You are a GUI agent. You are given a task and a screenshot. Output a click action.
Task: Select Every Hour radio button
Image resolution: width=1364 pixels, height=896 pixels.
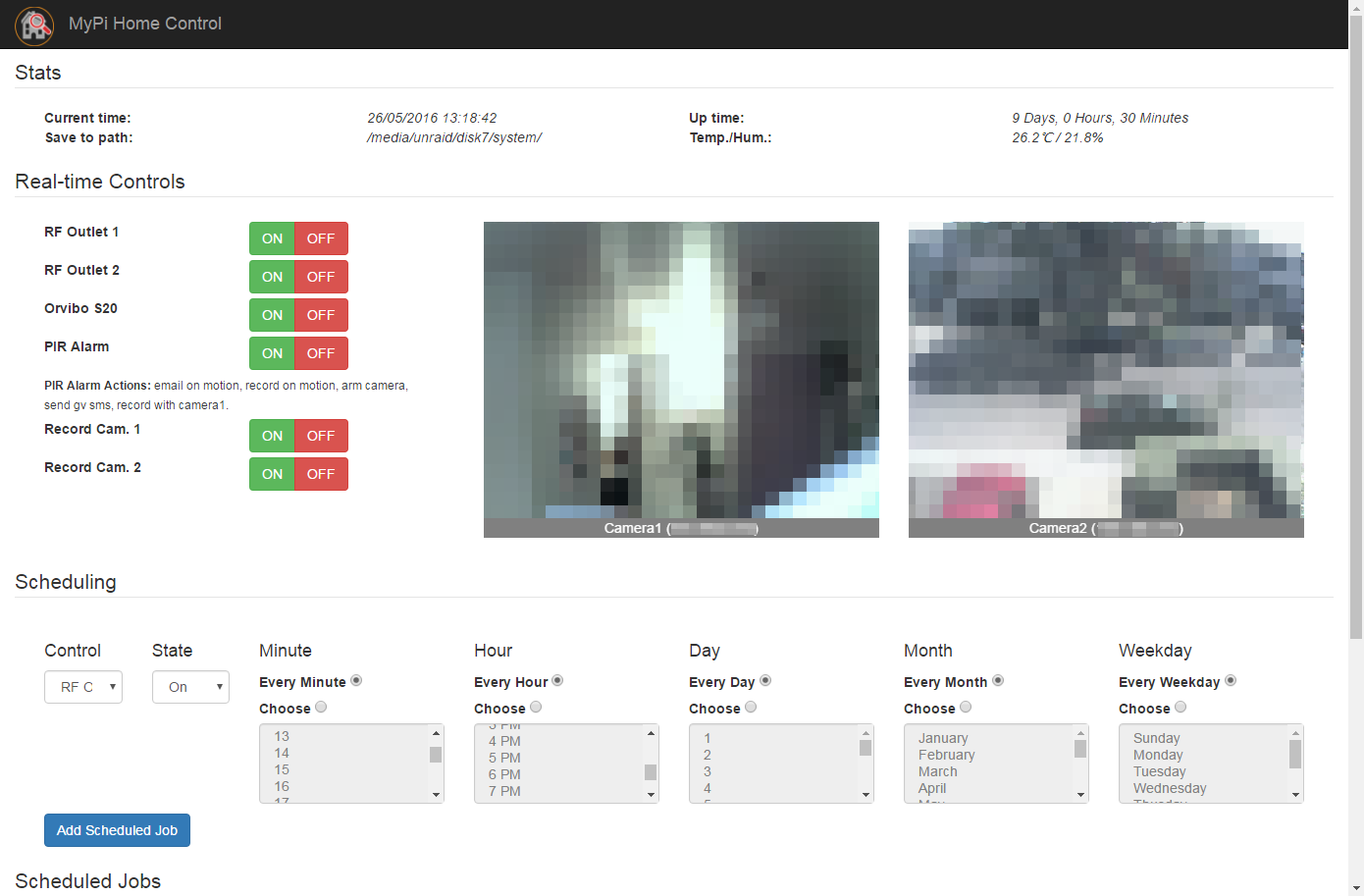pos(557,681)
